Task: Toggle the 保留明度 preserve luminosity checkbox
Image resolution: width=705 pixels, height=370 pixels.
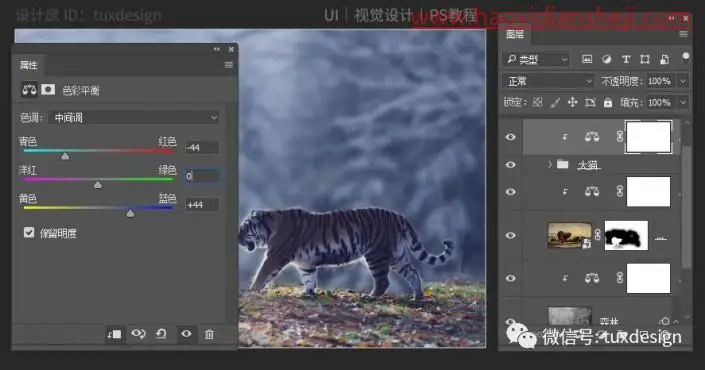Action: point(29,232)
